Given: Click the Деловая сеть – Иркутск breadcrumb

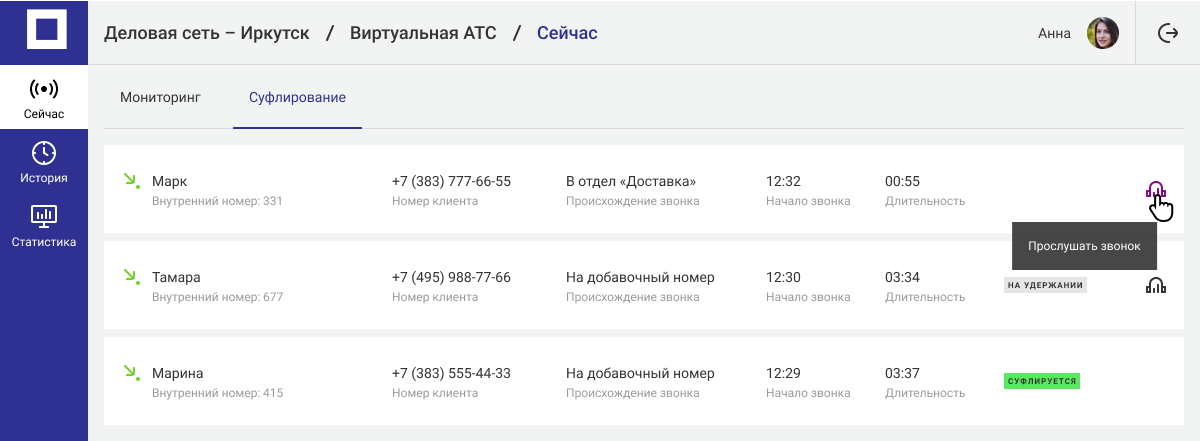Looking at the screenshot, I should tap(207, 33).
